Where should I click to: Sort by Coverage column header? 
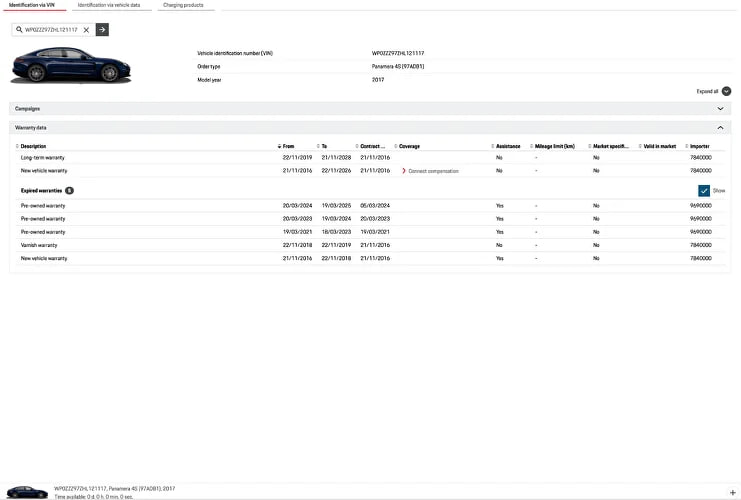point(407,146)
